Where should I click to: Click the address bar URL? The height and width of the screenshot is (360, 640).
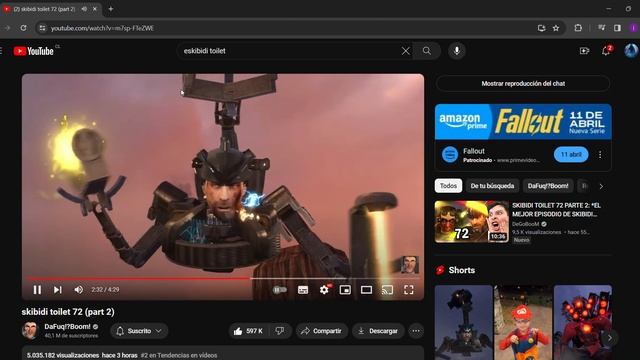(102, 28)
